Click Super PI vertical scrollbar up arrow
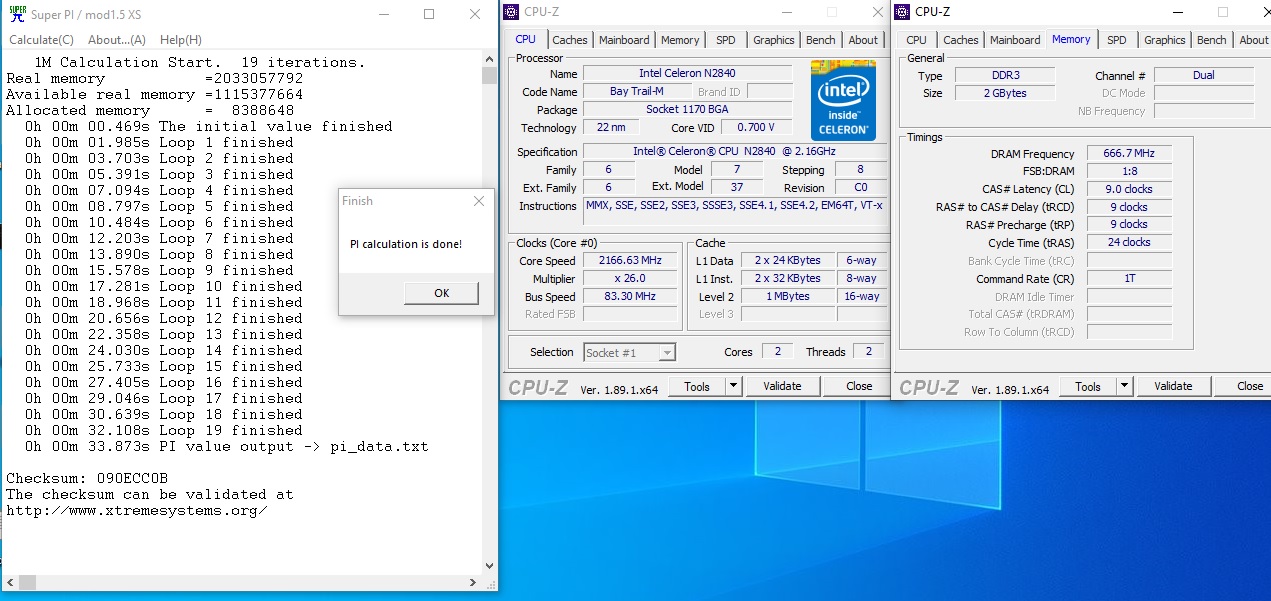The width and height of the screenshot is (1271, 601). coord(489,61)
